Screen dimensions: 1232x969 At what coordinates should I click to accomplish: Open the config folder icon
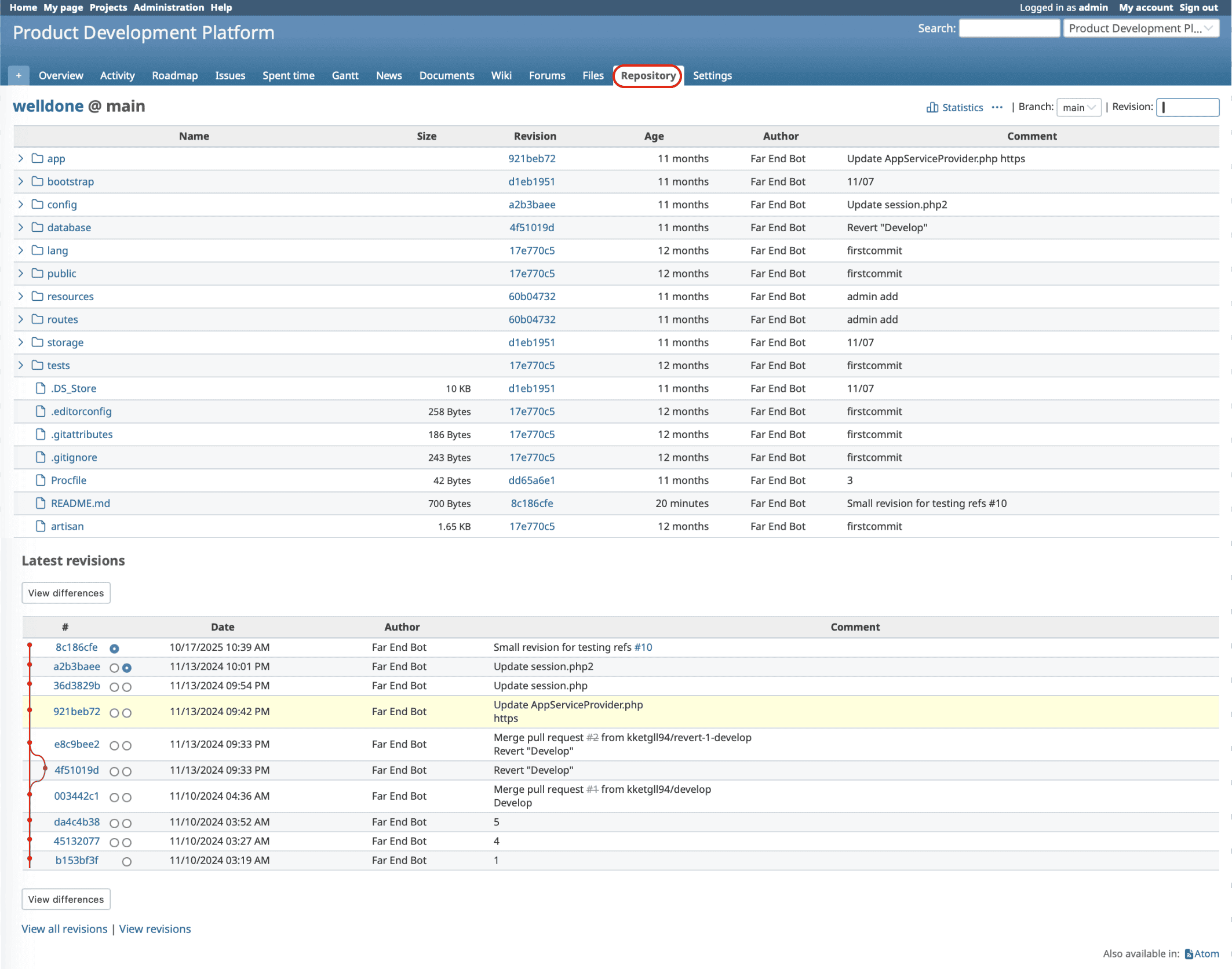click(37, 205)
